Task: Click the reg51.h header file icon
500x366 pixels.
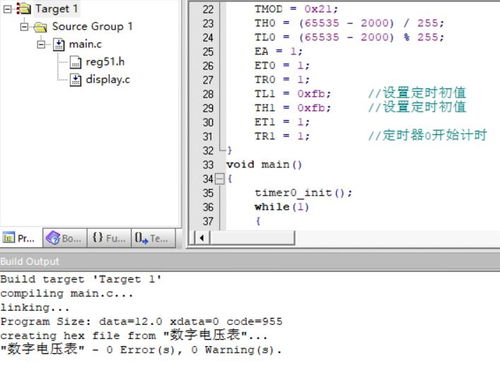Action: 75,62
